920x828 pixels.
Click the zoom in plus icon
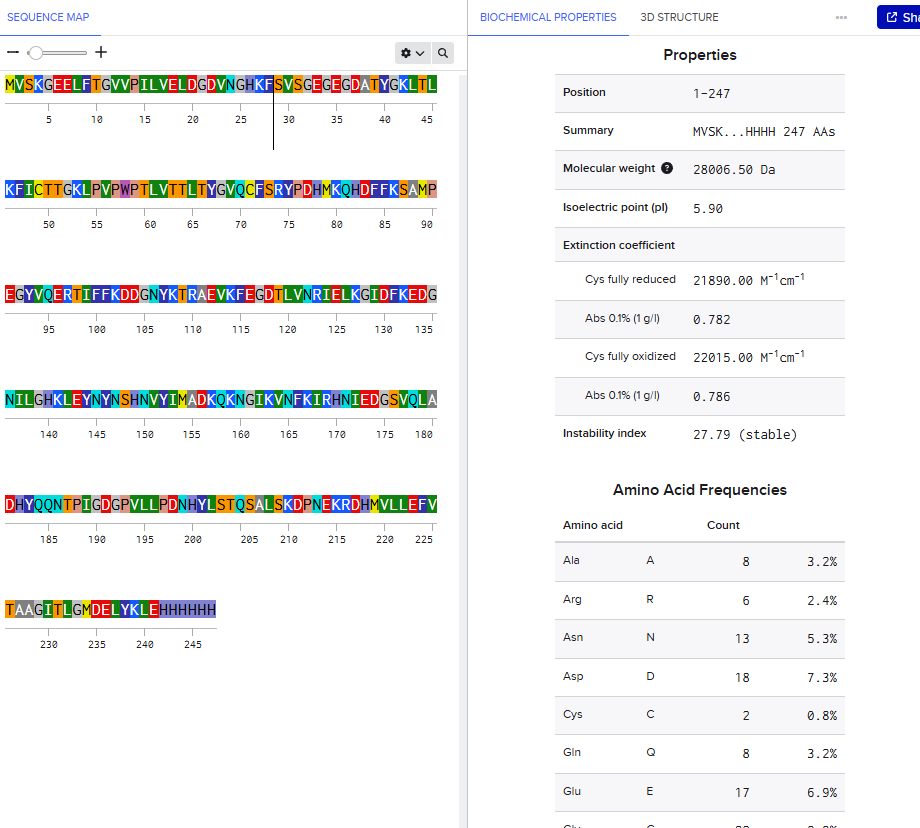pos(101,53)
